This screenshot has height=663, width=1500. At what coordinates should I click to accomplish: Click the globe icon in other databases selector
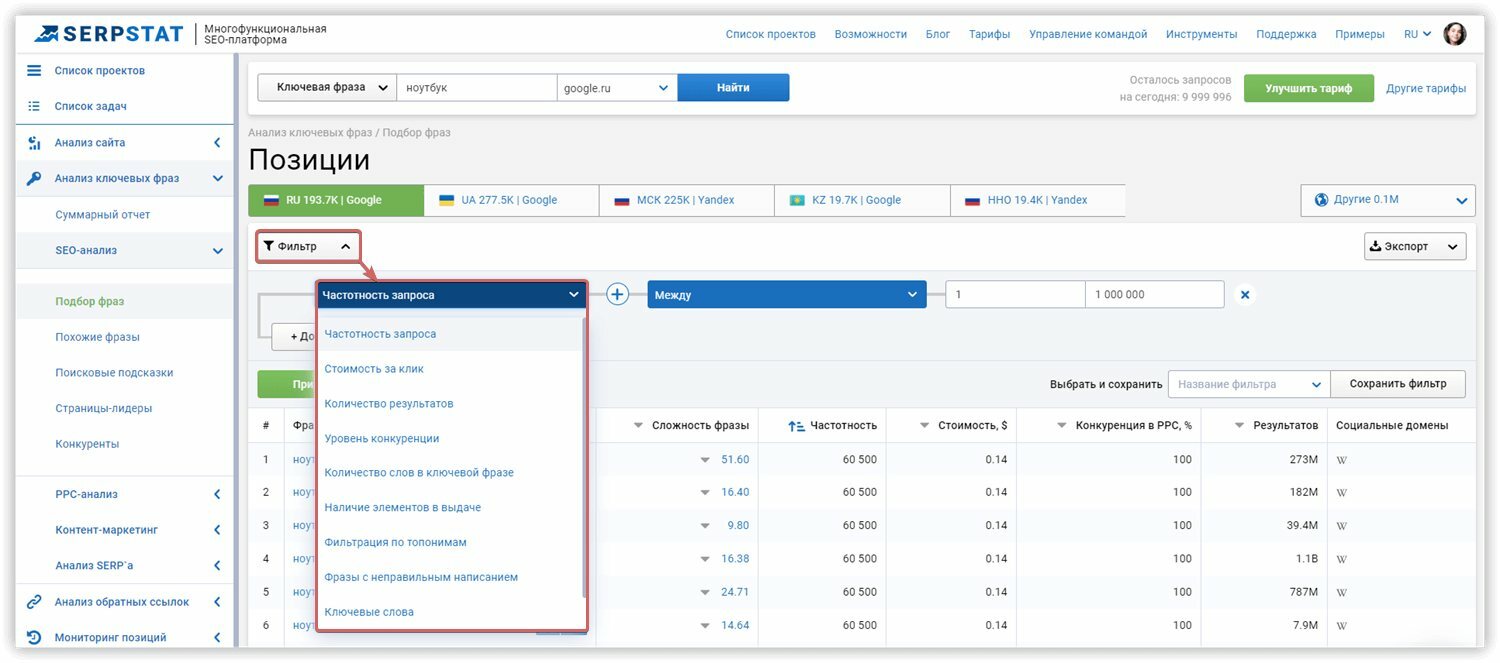1321,199
